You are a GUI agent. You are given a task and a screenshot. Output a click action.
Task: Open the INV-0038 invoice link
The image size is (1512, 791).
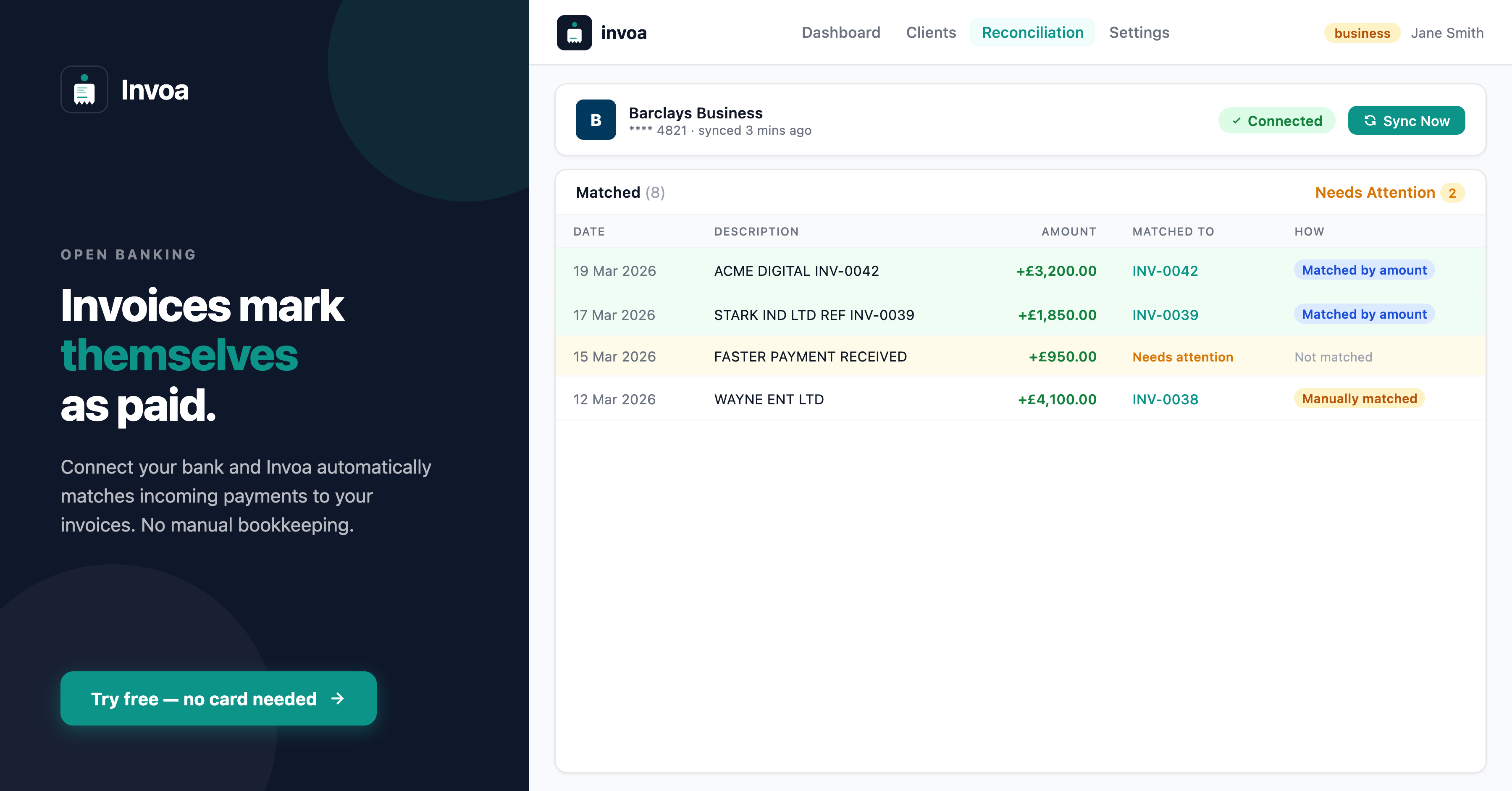pos(1165,400)
